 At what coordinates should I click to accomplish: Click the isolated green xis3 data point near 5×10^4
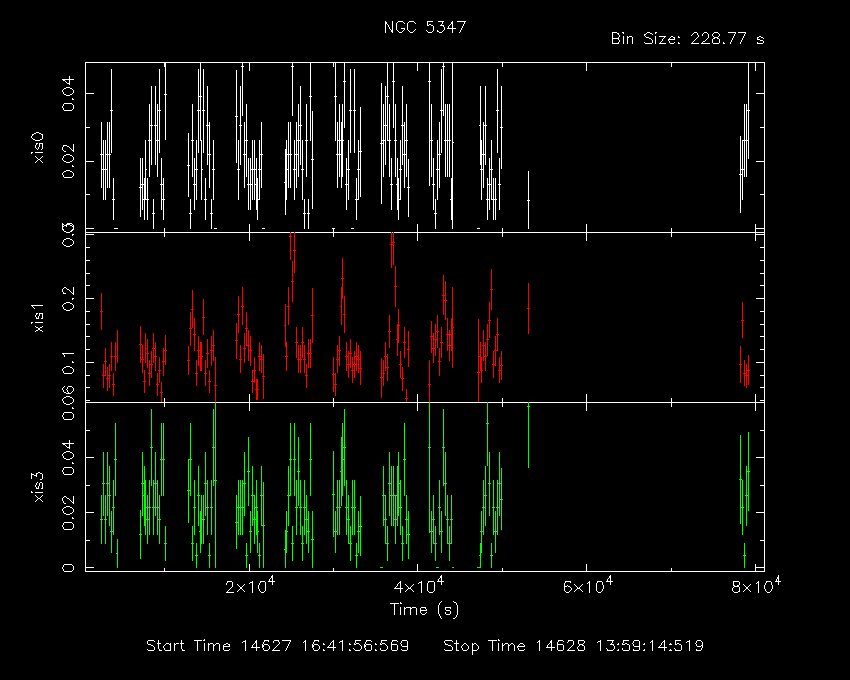529,435
